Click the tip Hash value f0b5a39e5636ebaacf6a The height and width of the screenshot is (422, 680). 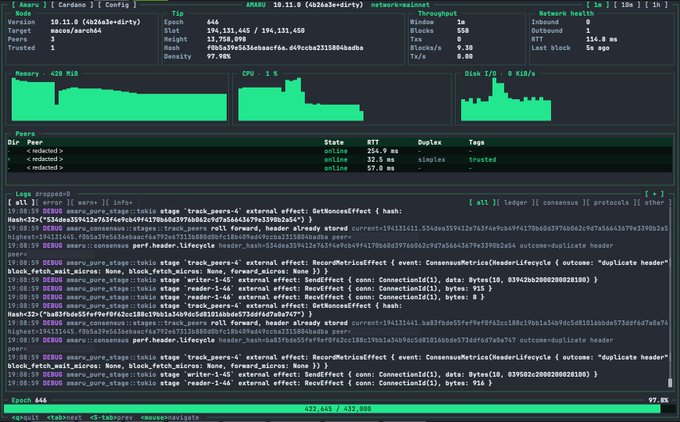pyautogui.click(x=285, y=48)
